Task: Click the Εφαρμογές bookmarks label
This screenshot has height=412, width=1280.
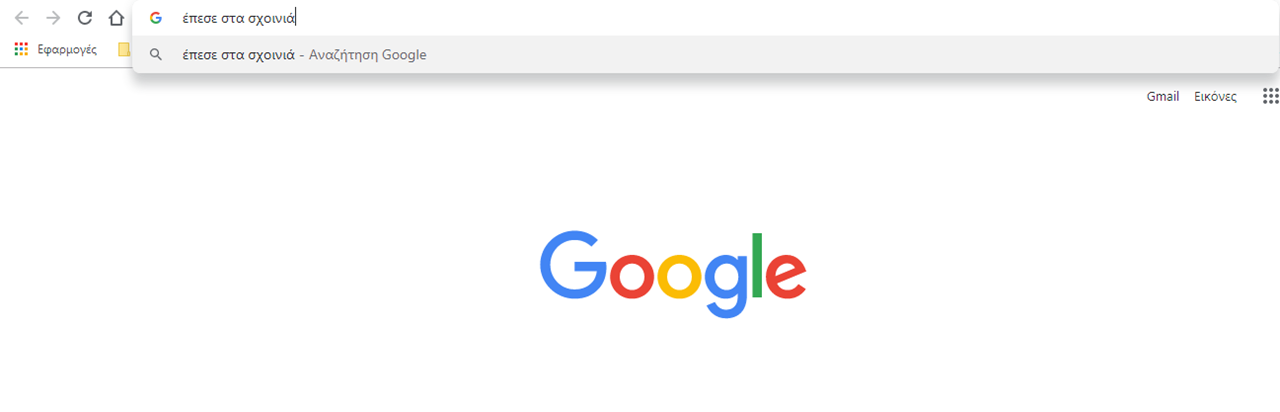Action: tap(67, 49)
